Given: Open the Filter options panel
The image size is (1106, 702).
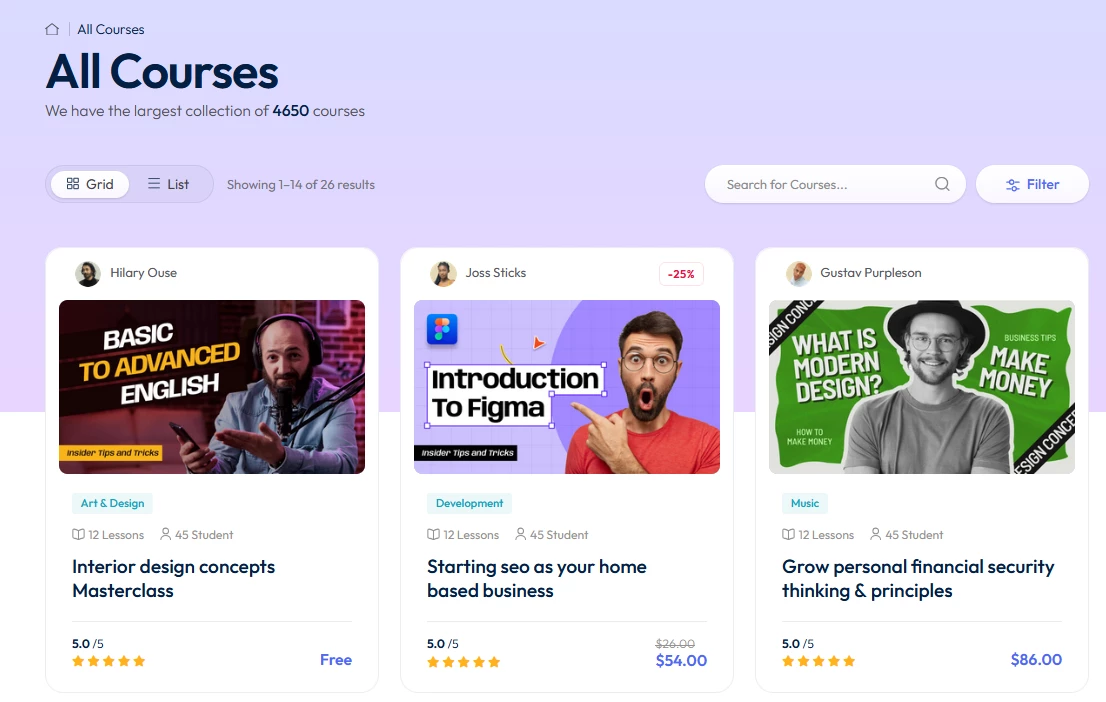Looking at the screenshot, I should (x=1032, y=184).
